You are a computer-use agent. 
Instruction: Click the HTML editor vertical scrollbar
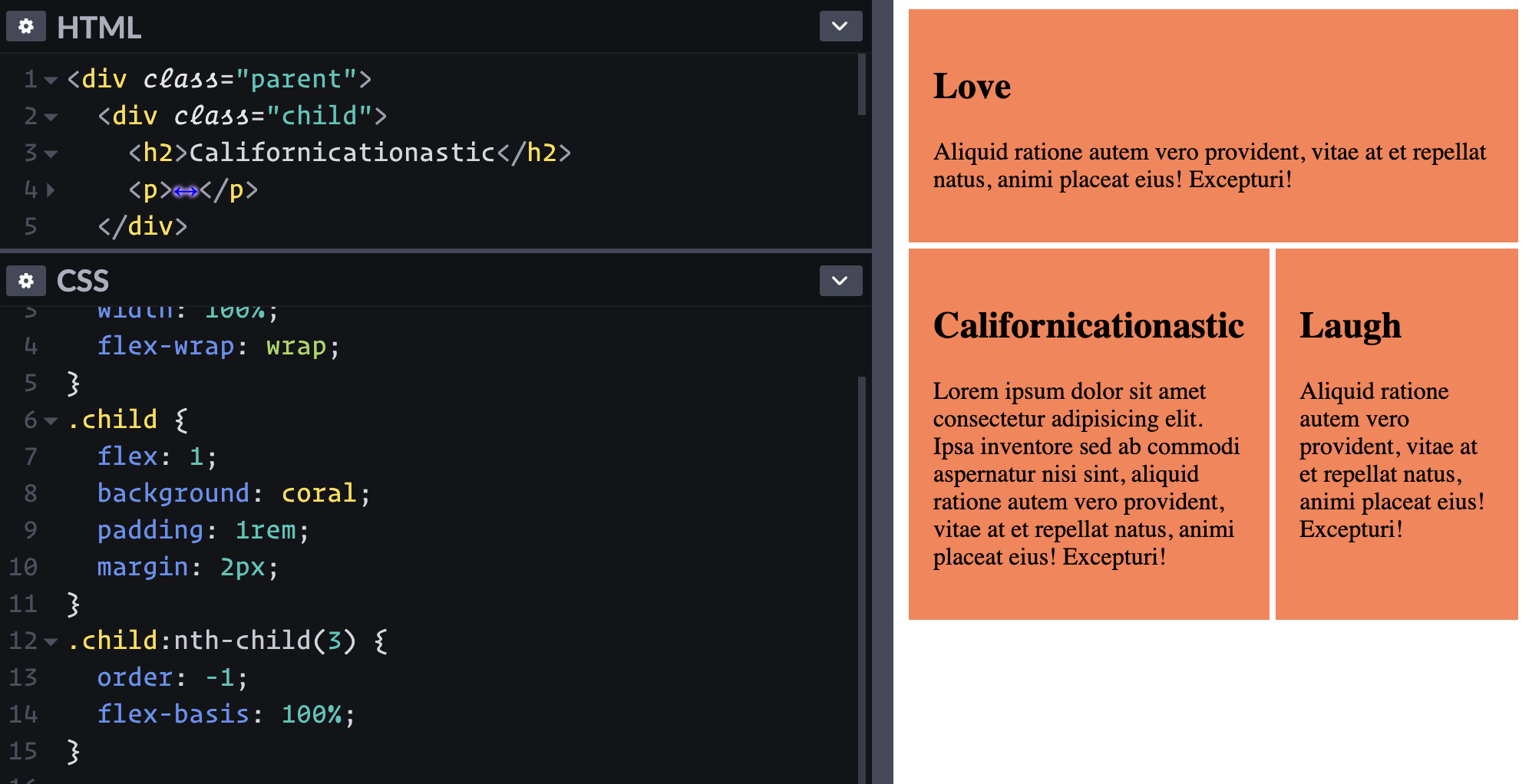click(862, 84)
